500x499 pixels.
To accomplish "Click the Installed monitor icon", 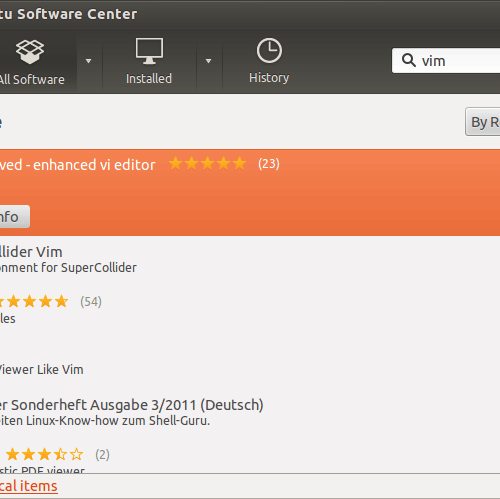I will coord(149,51).
